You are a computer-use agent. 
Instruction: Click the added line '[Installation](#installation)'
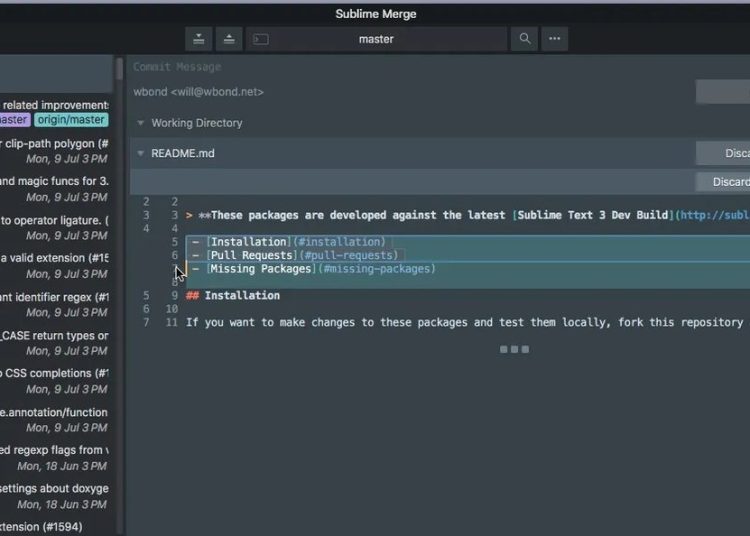(x=295, y=242)
